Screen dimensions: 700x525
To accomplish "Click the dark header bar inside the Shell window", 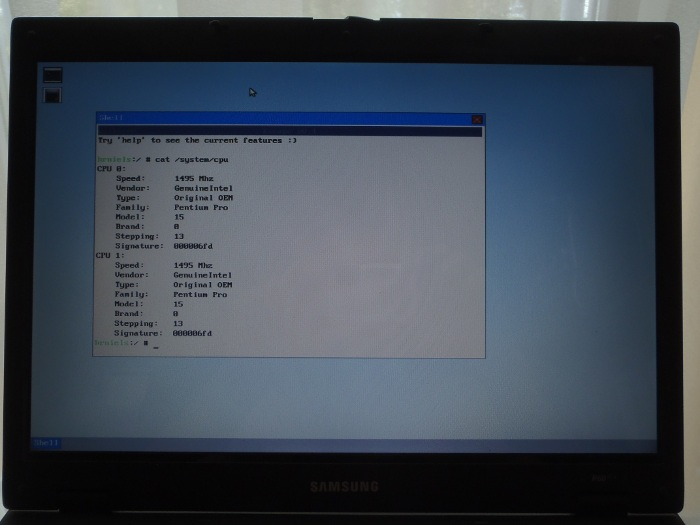I will point(290,131).
